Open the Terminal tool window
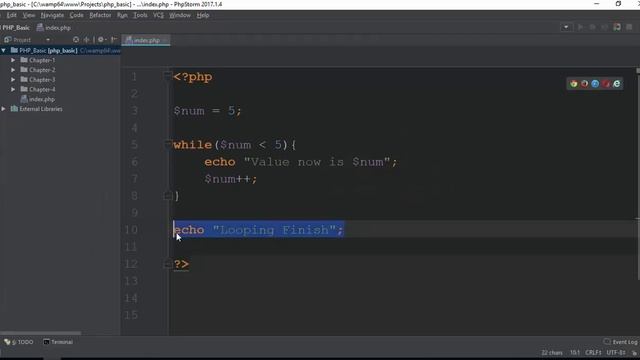 click(x=58, y=342)
